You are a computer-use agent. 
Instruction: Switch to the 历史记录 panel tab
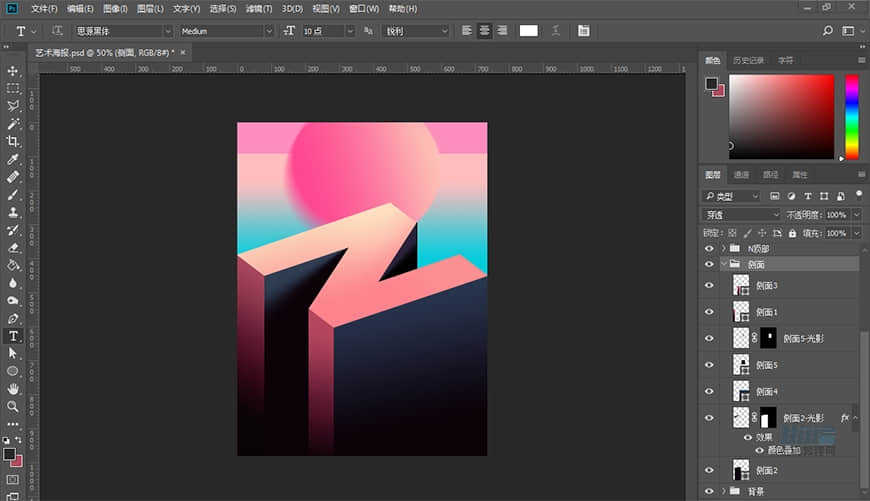click(x=748, y=61)
